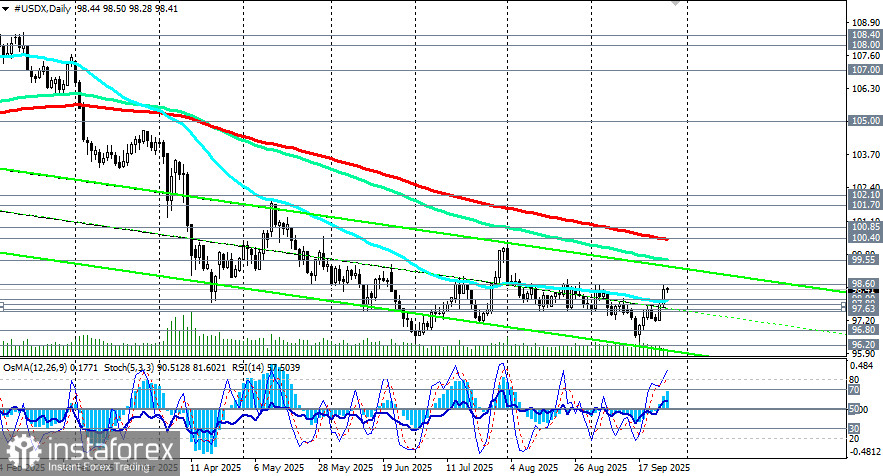Screen dimensions: 883x476
Task: Click the 102.10 resistance level label
Action: 864,196
